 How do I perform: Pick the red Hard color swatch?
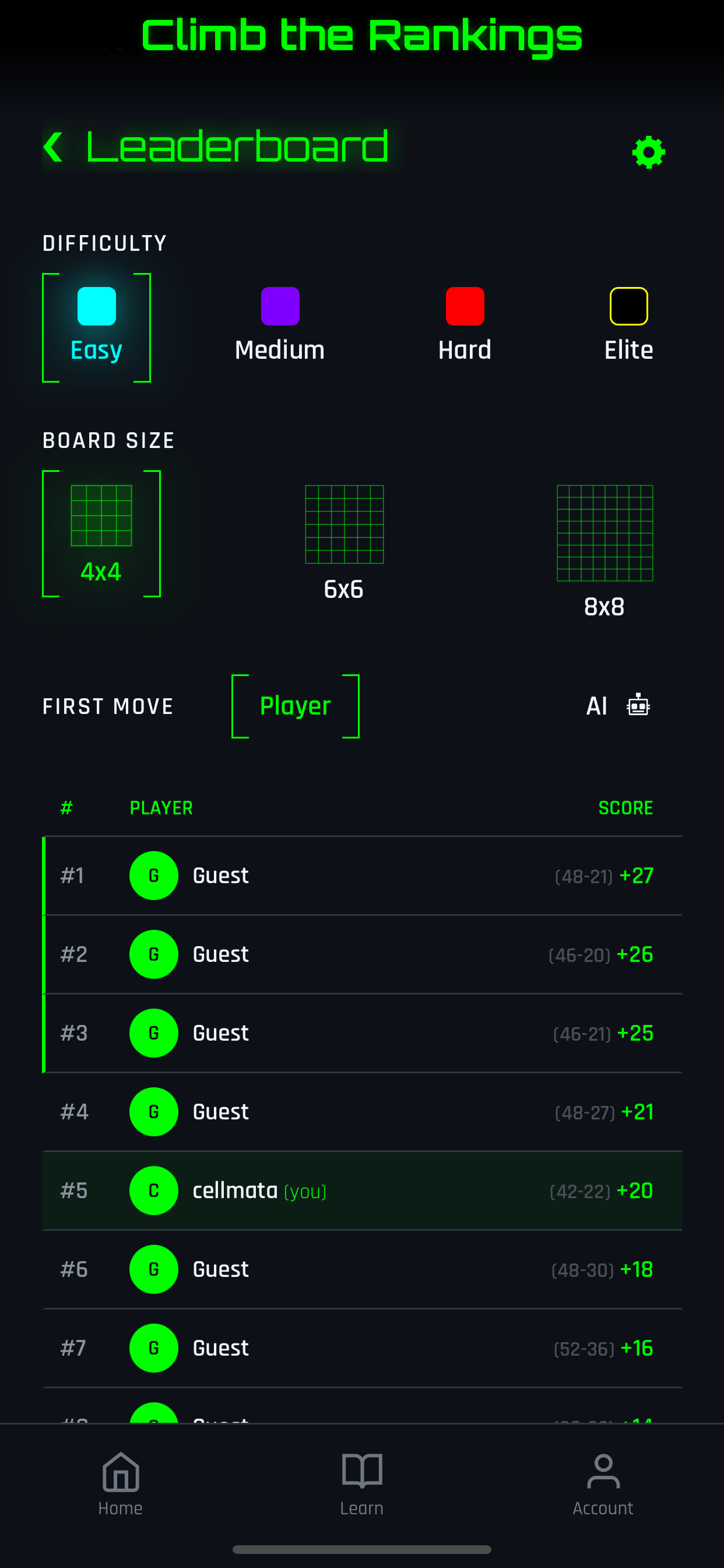(x=464, y=306)
